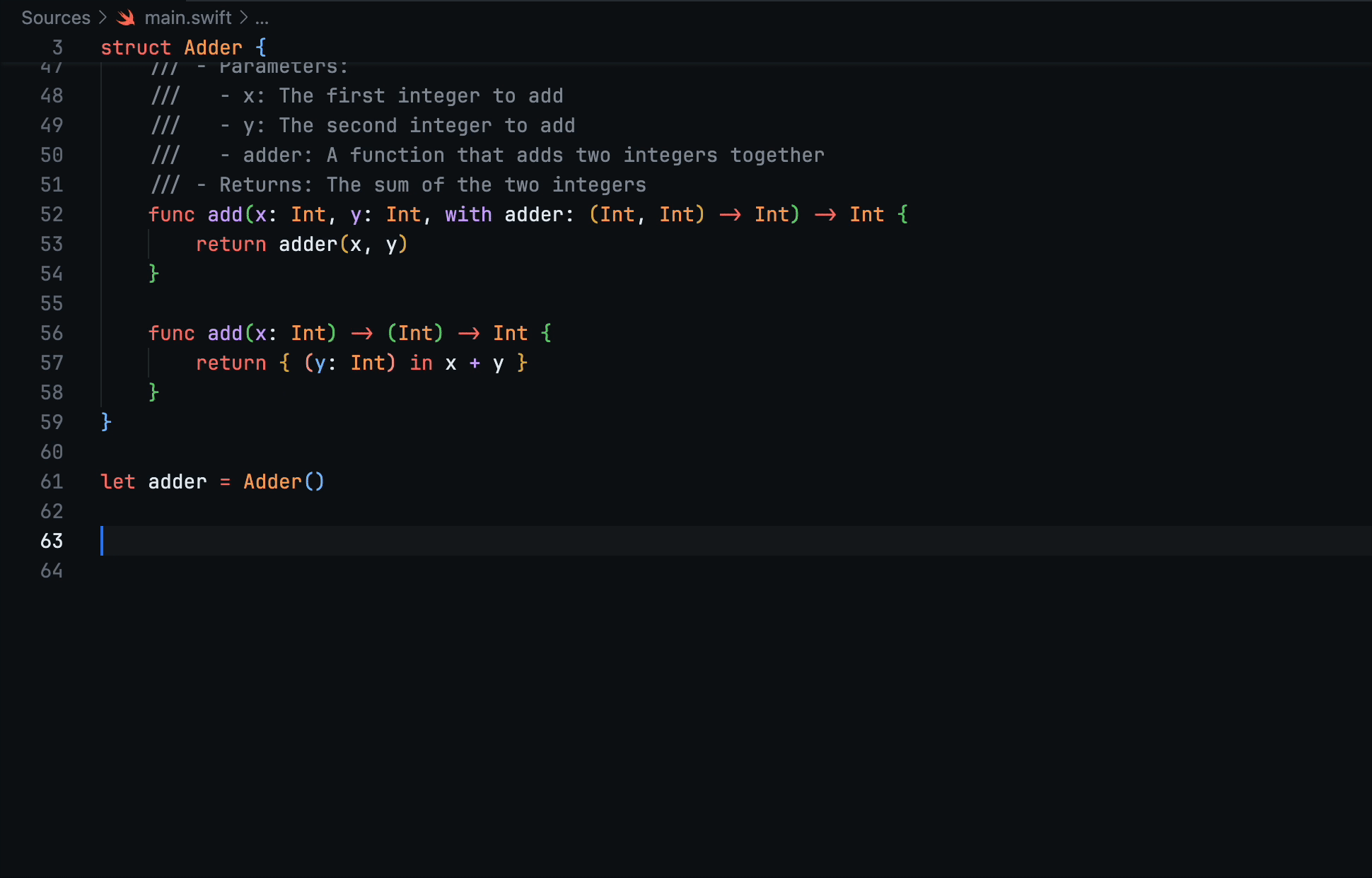Select line number 52 in the gutter

click(52, 214)
